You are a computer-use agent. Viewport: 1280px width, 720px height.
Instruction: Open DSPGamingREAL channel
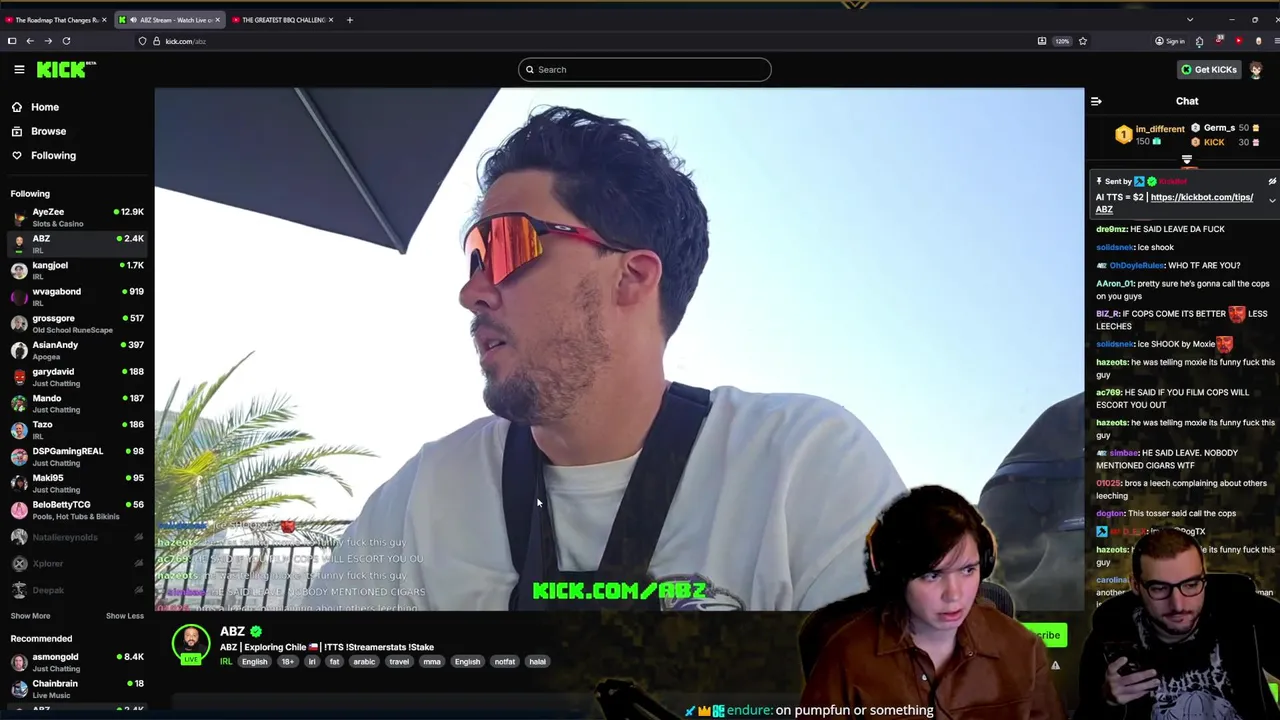[77, 456]
